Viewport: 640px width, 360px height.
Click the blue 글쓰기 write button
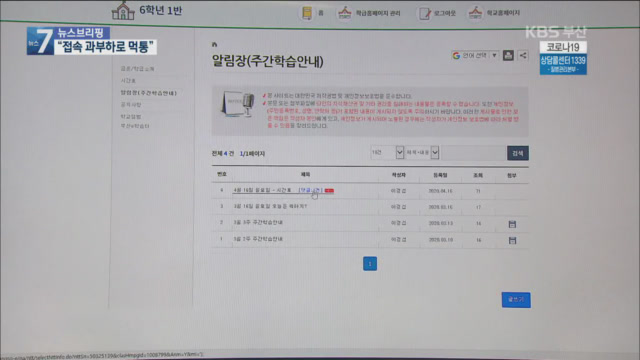pos(516,300)
